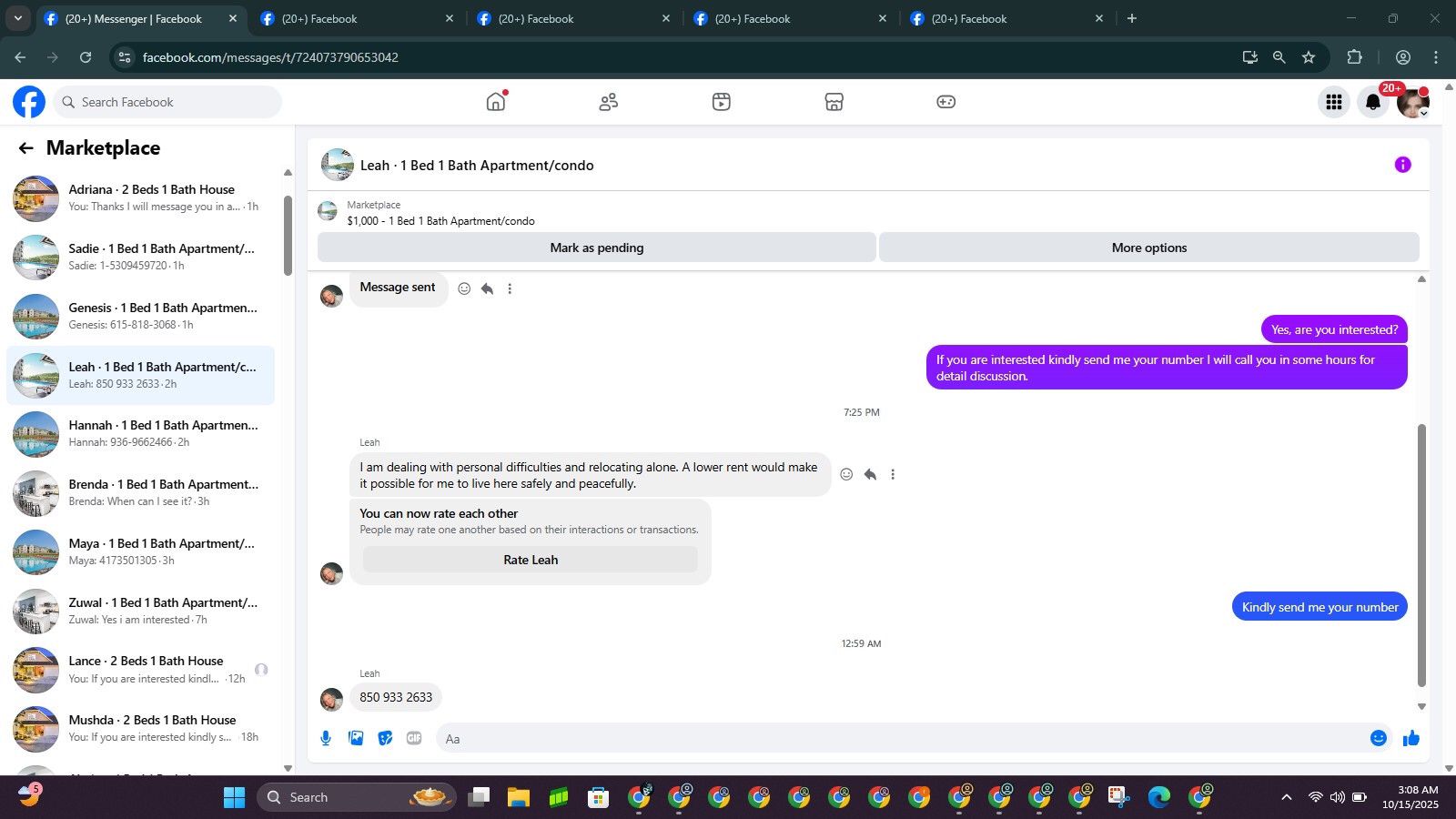Reply to the 'Message sent' message
Viewport: 1456px width, 819px height.
487,288
